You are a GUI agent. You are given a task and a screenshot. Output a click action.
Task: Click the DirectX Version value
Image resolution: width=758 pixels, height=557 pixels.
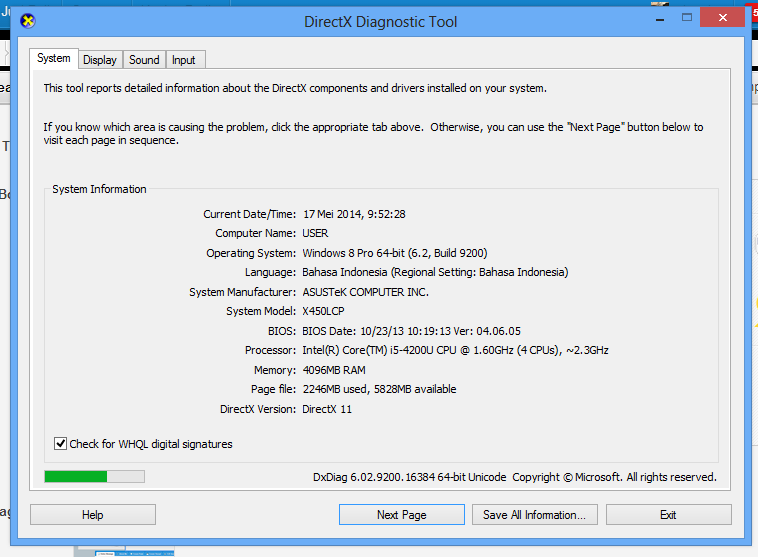[327, 409]
